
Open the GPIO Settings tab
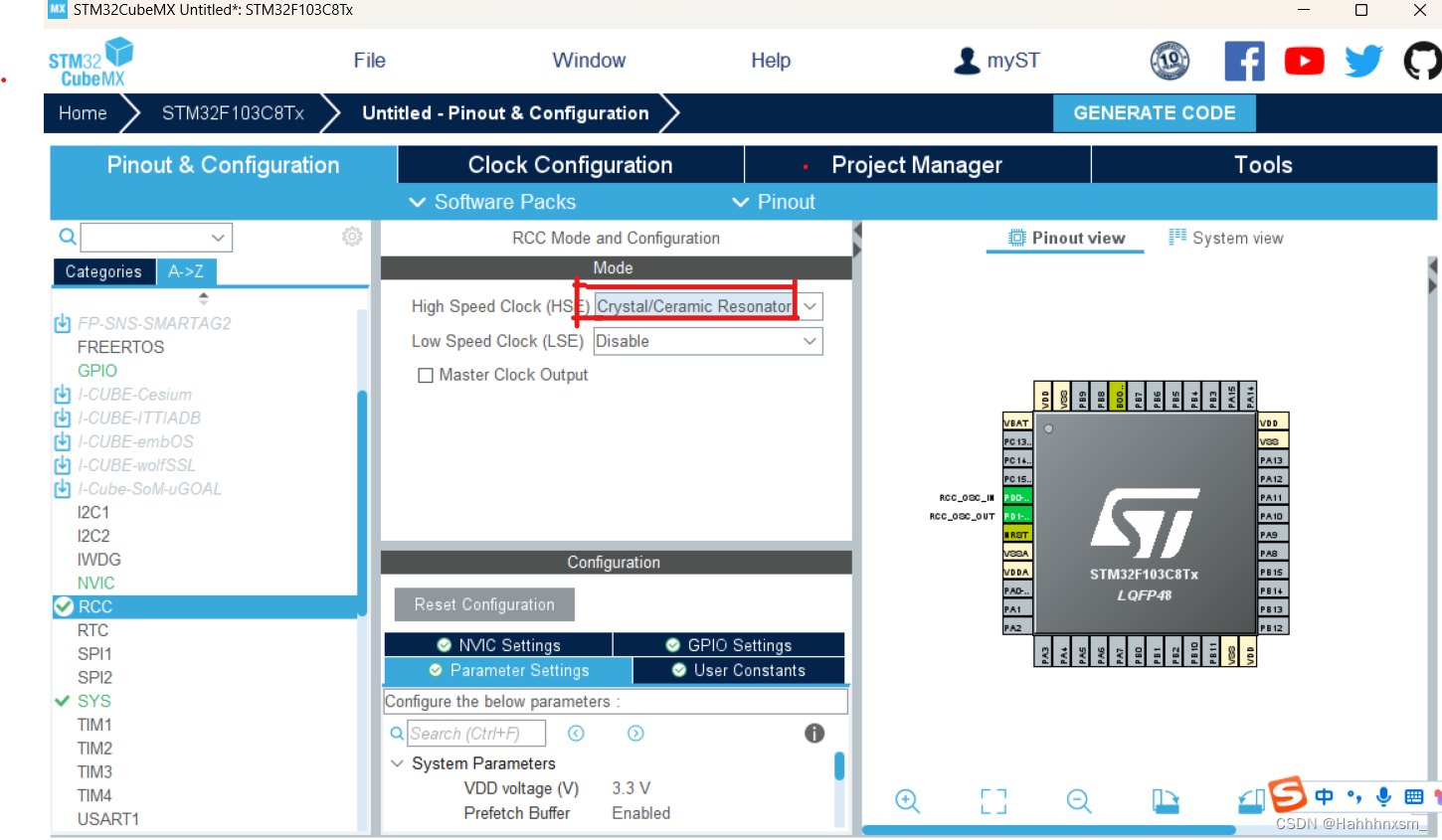(x=729, y=645)
